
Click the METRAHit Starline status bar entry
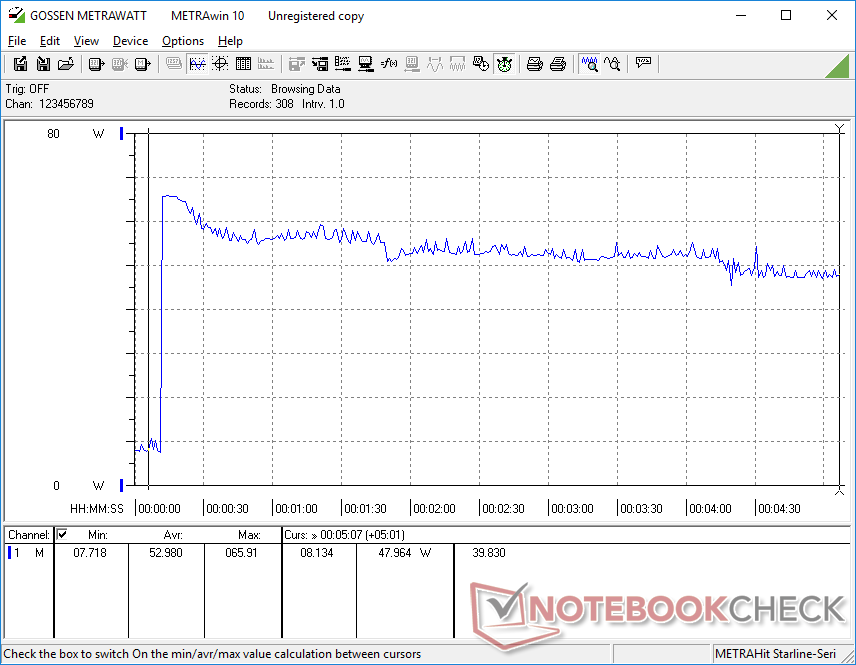tap(775, 654)
